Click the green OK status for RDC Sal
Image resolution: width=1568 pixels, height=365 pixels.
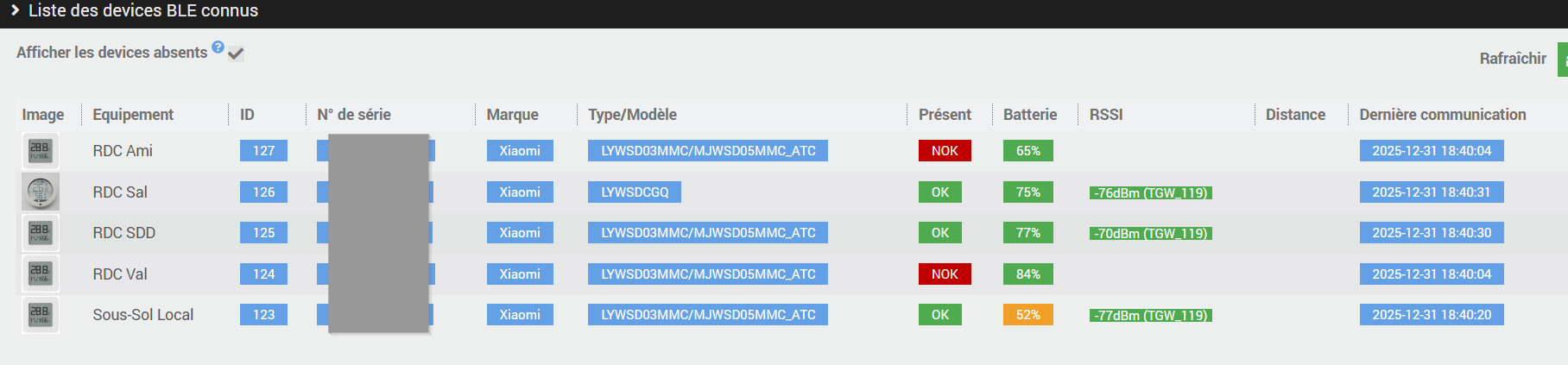click(939, 192)
